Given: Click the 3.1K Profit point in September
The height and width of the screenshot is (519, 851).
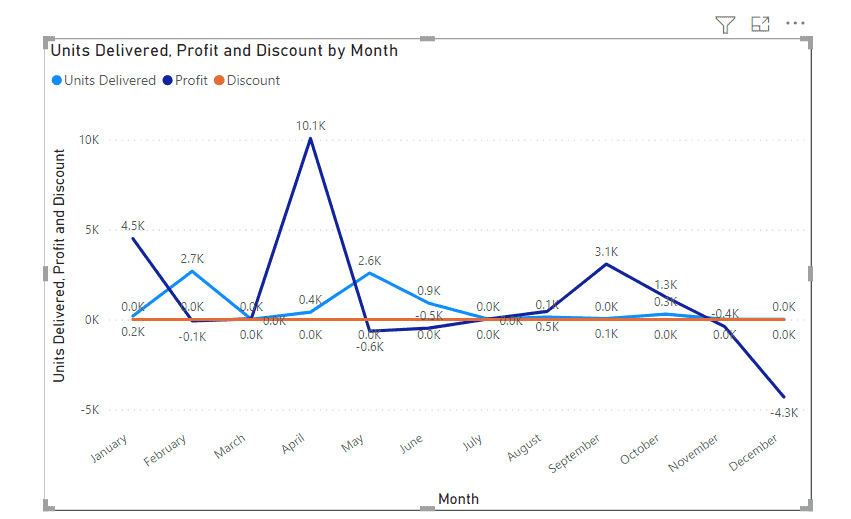Looking at the screenshot, I should coord(606,264).
